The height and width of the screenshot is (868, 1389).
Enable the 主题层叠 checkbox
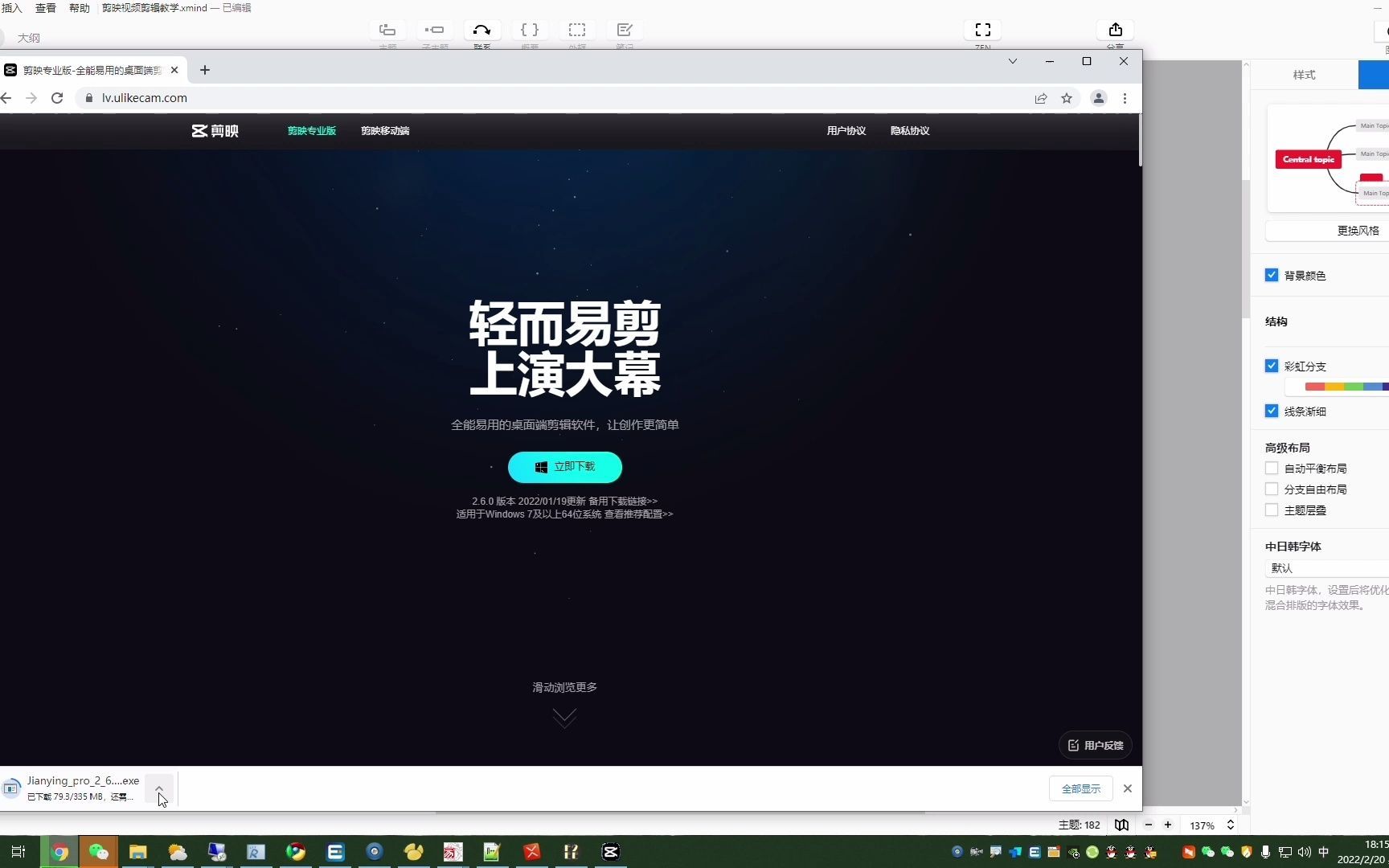coord(1272,510)
